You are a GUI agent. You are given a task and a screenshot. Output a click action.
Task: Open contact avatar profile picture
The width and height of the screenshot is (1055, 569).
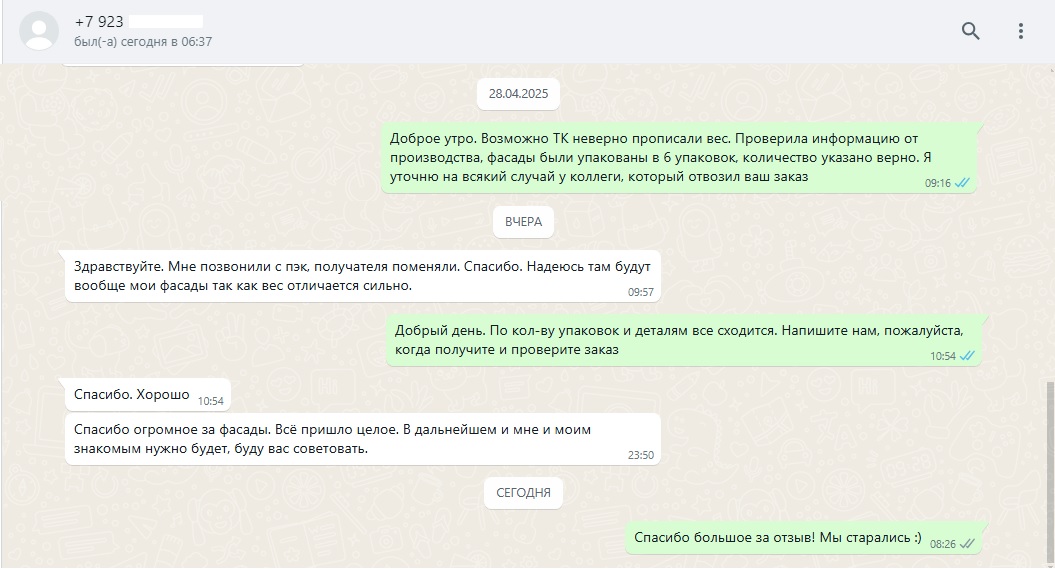tap(39, 31)
